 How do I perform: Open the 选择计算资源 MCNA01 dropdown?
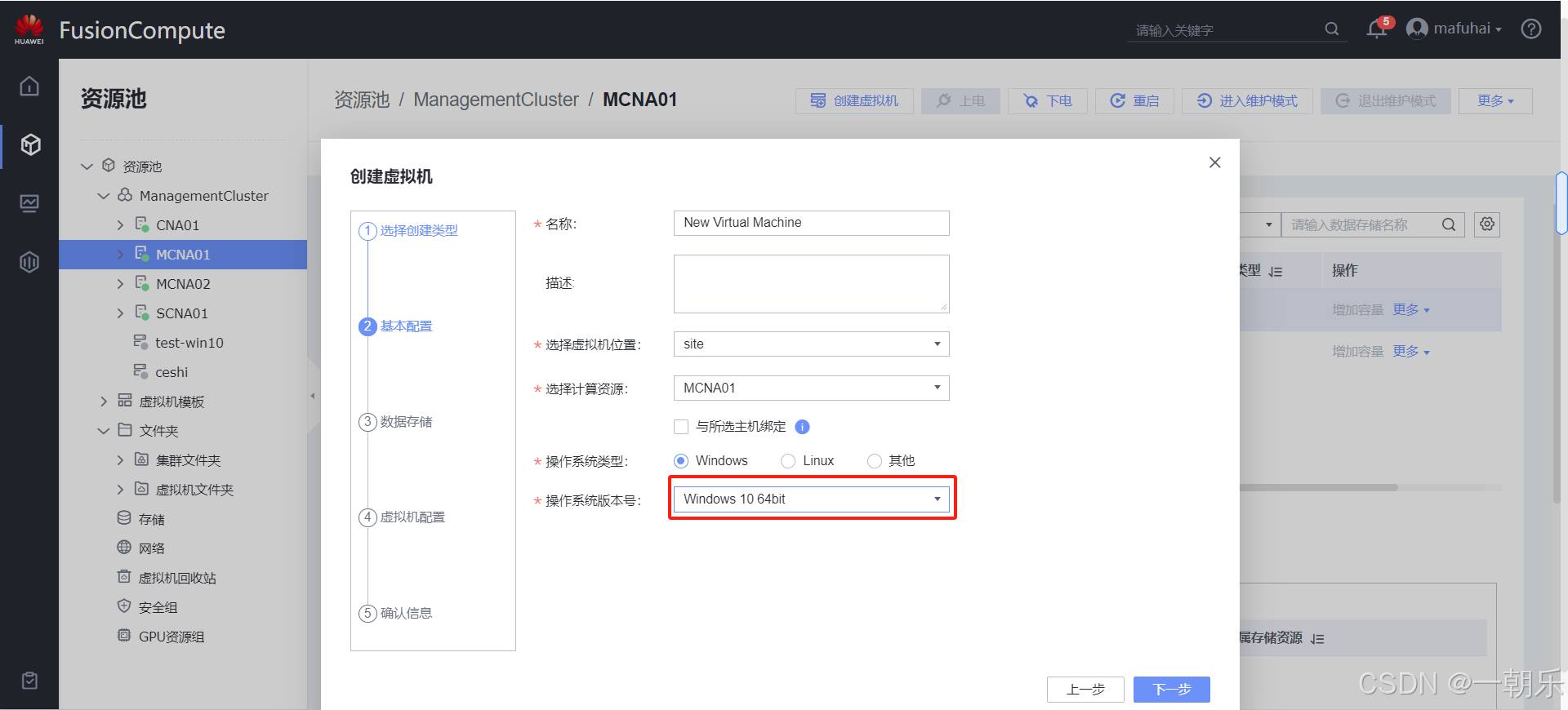coord(812,388)
